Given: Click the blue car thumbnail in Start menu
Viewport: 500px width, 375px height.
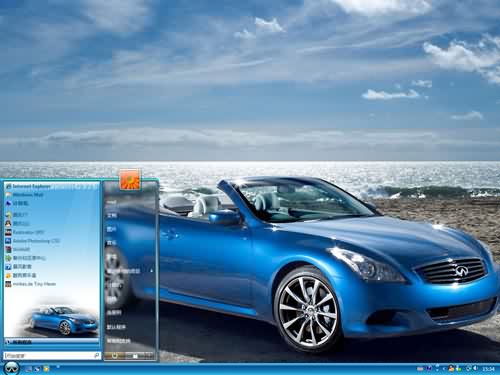Looking at the screenshot, I should click(x=63, y=321).
